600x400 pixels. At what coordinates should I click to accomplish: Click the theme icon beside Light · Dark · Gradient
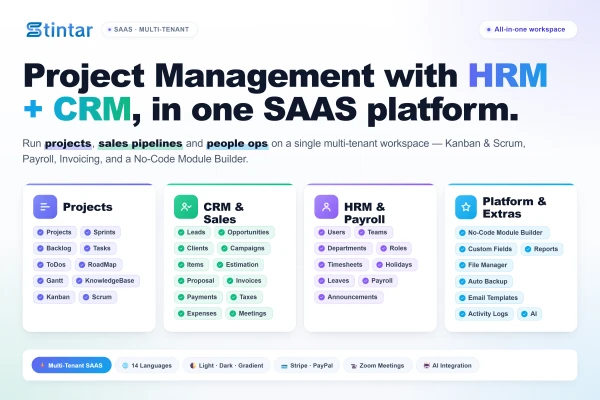click(193, 366)
